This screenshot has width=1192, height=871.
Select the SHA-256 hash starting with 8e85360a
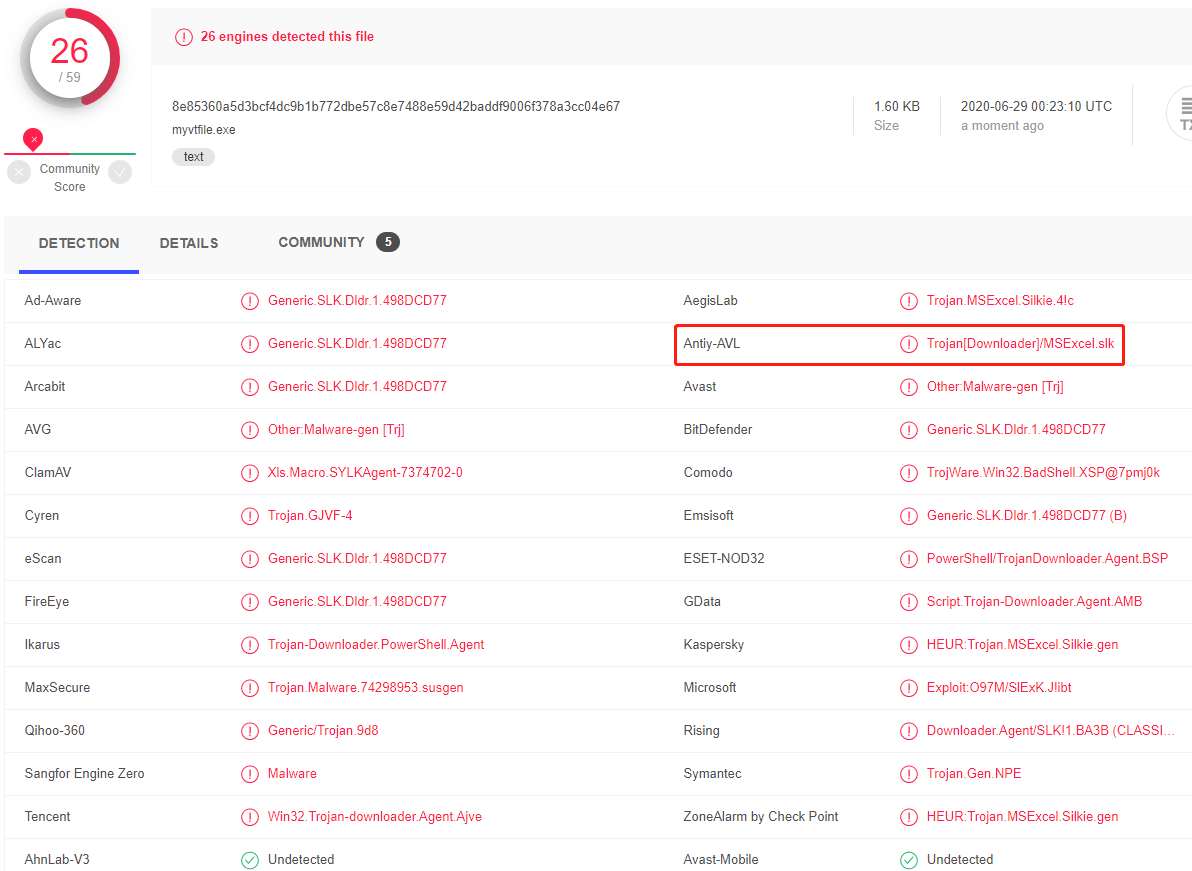click(x=396, y=106)
